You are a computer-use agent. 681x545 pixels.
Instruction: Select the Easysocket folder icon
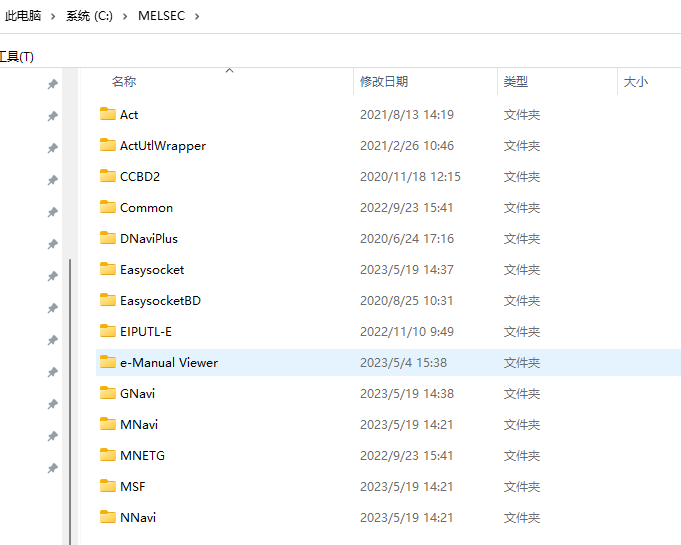pyautogui.click(x=108, y=269)
